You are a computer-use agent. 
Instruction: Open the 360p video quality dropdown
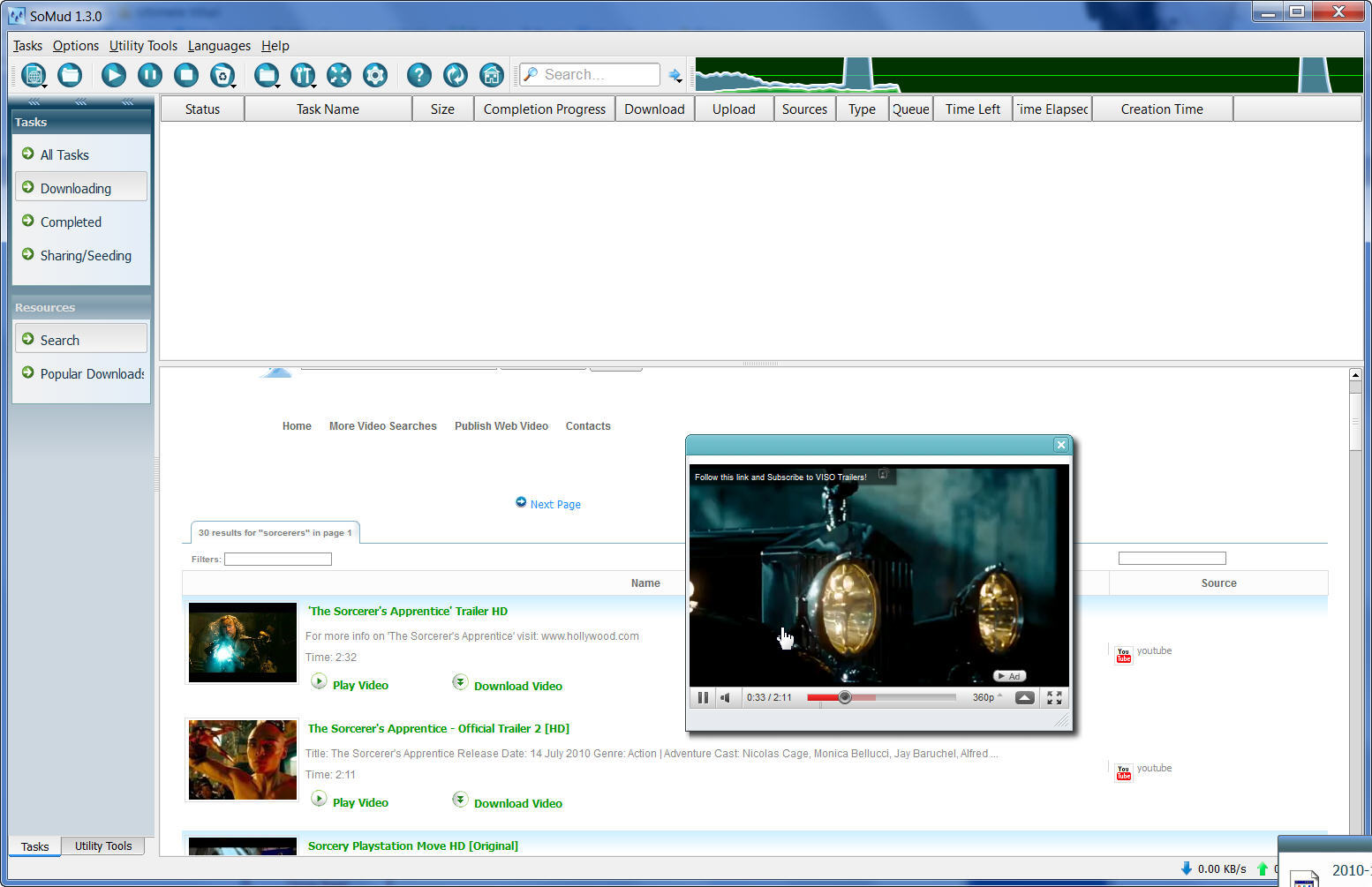[987, 697]
